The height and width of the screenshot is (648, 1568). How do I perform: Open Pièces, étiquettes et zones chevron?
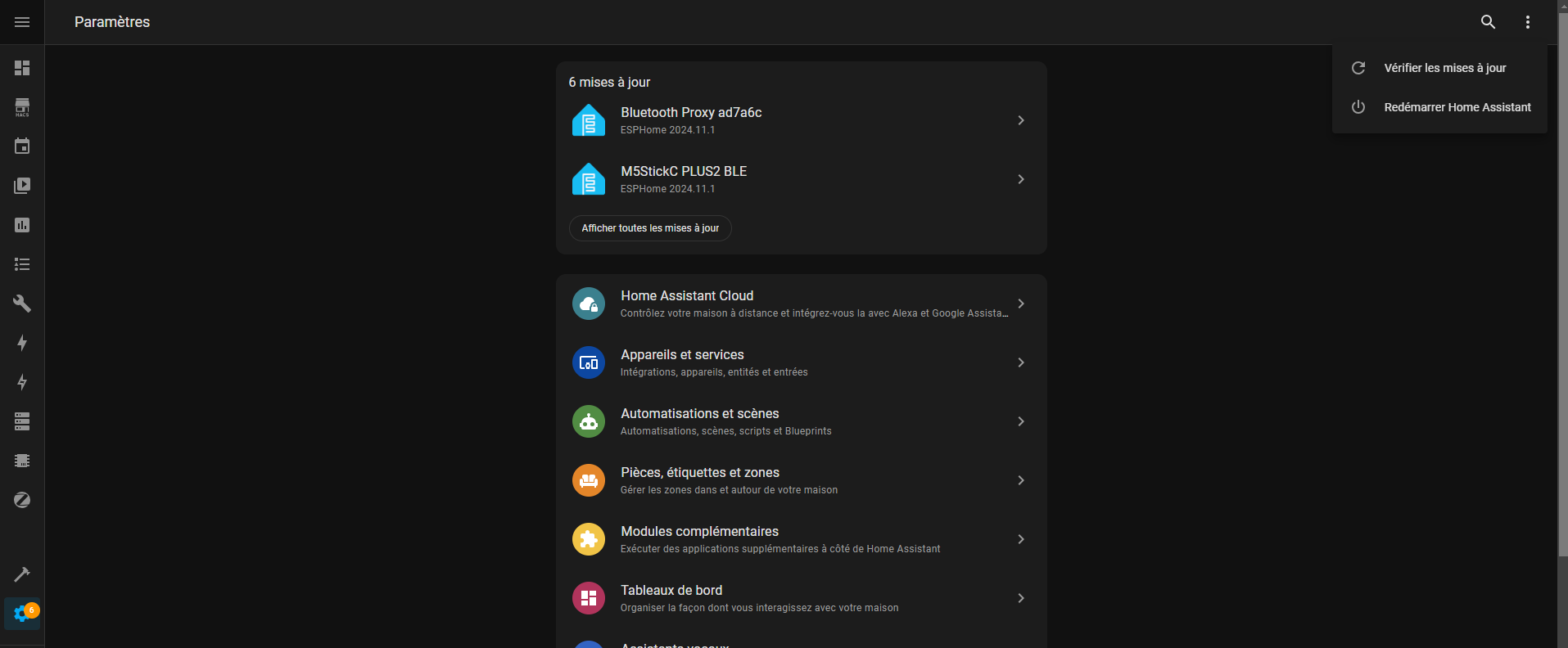click(x=1021, y=480)
